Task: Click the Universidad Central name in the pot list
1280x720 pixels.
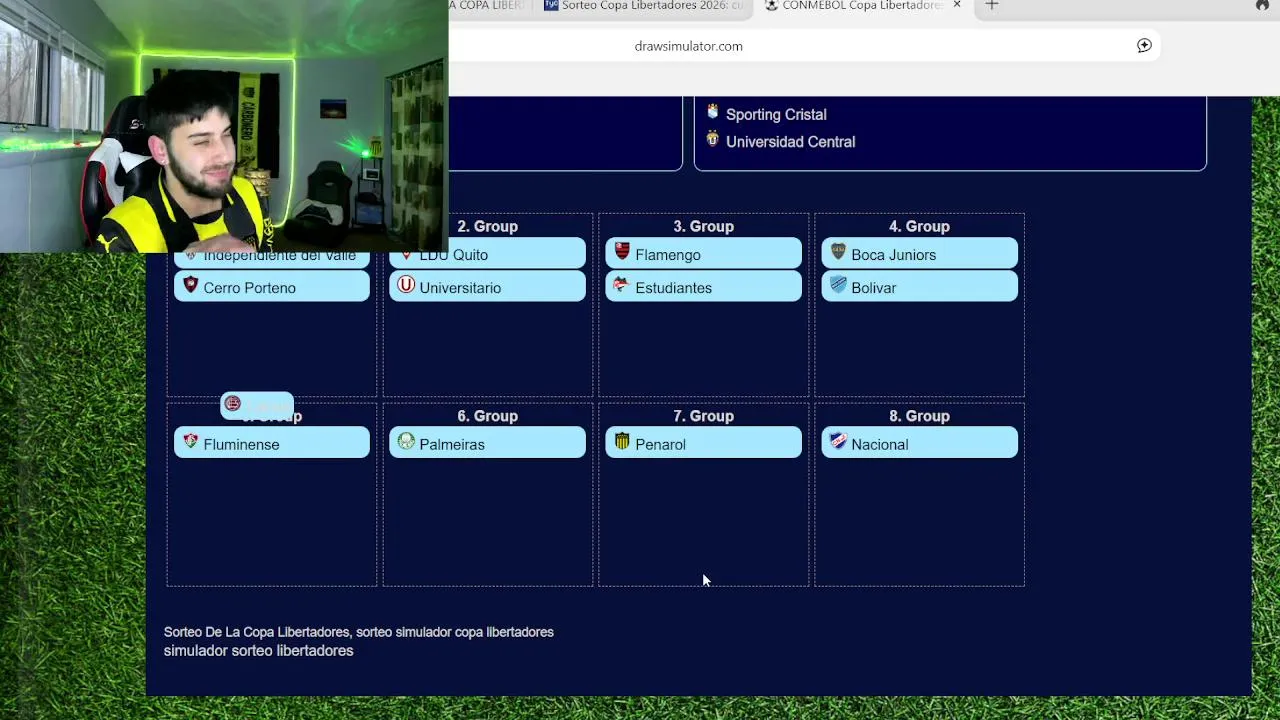Action: pos(790,142)
